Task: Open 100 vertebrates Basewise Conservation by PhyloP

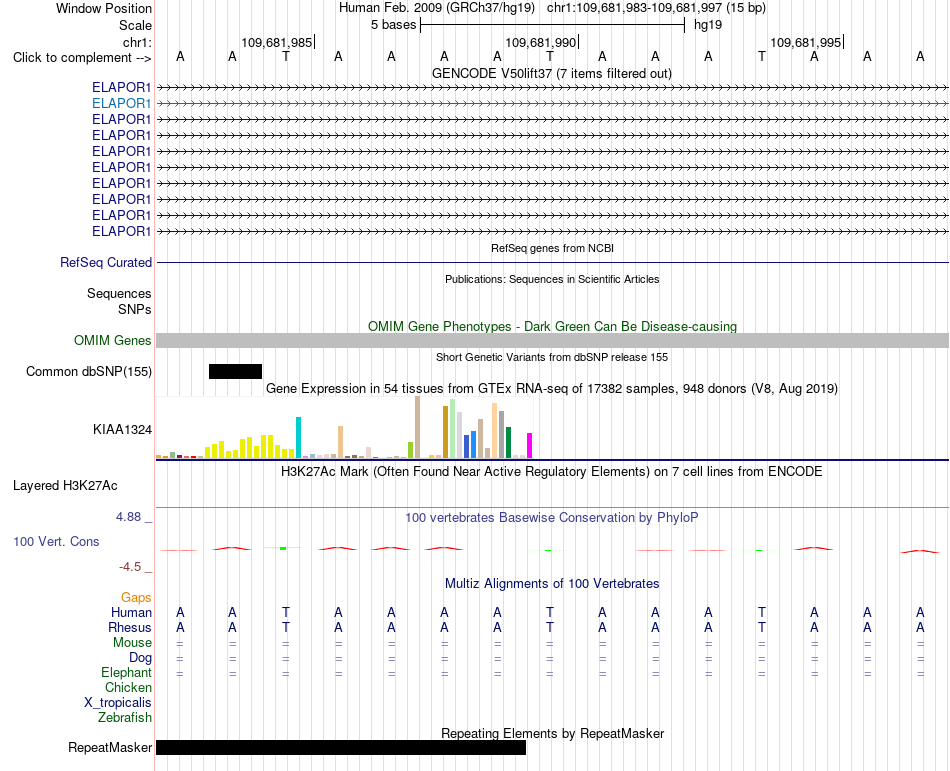Action: [x=551, y=518]
